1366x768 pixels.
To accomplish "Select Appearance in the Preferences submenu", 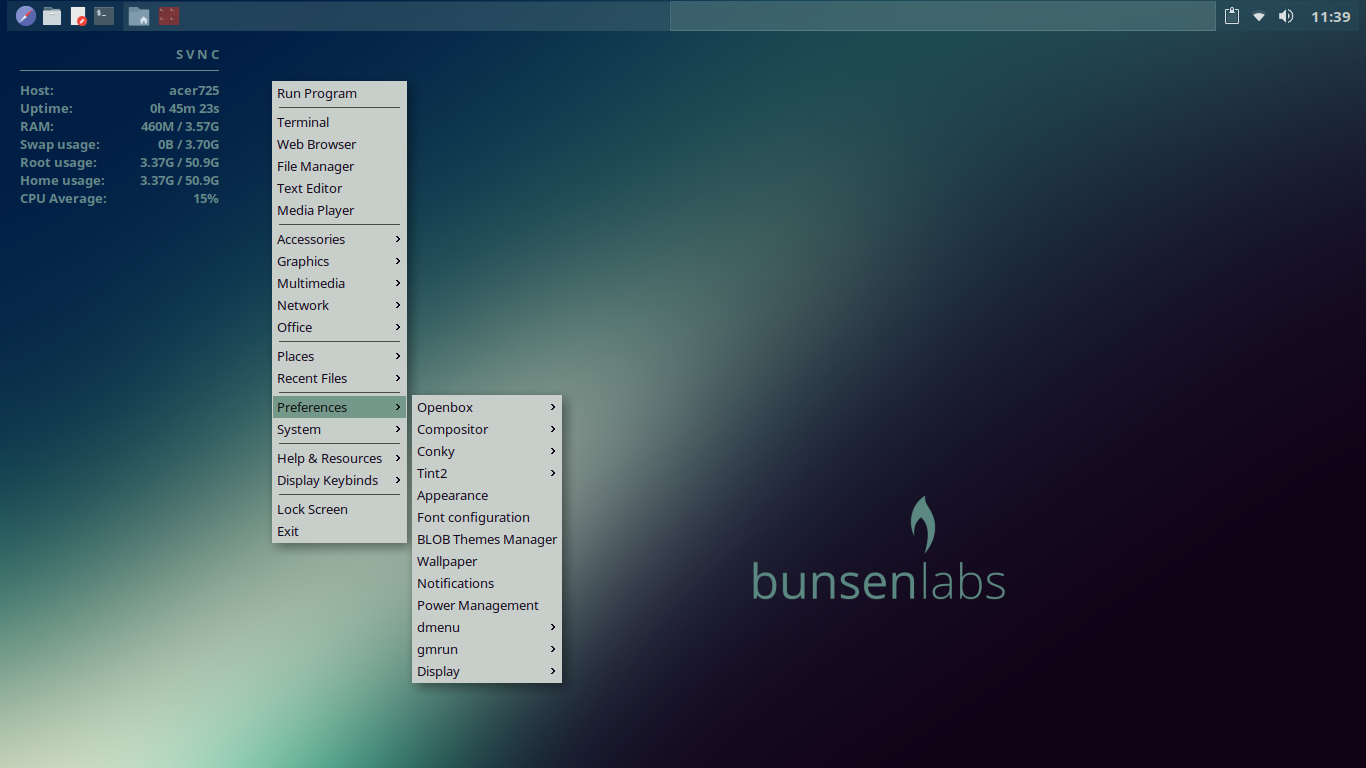I will (487, 496).
